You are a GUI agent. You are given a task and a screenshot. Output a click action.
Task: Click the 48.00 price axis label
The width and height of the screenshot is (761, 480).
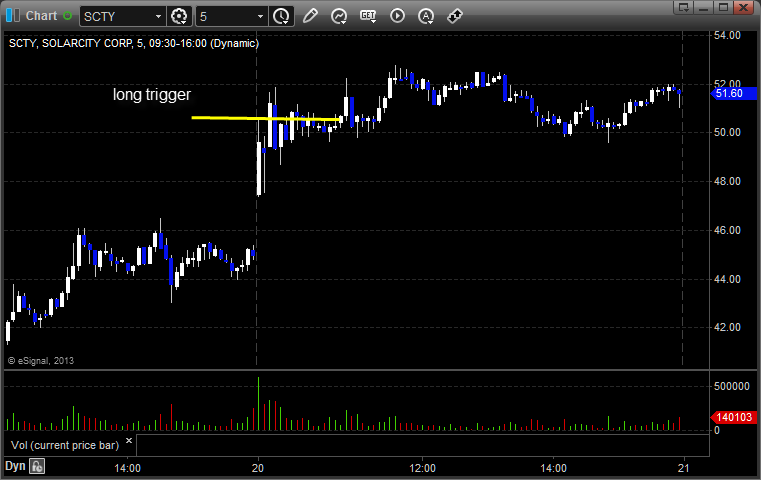727,182
